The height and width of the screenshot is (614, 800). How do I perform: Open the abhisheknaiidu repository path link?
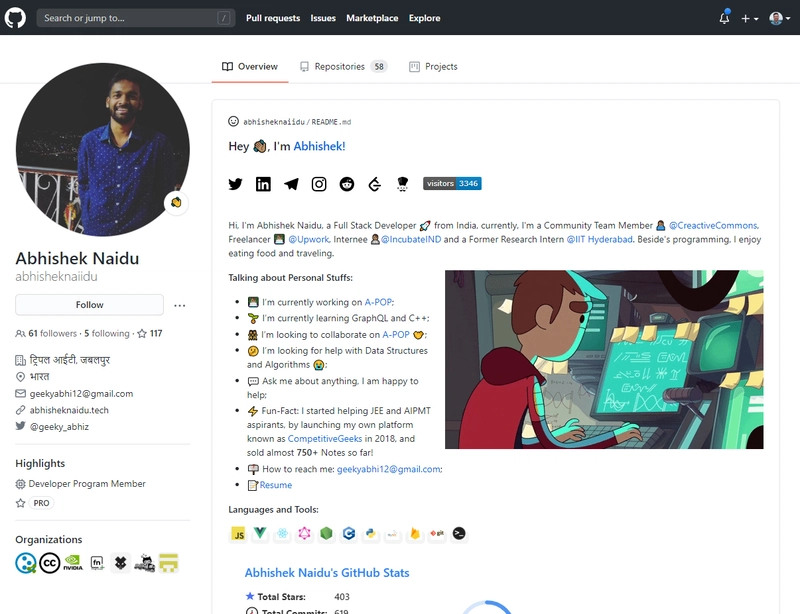click(x=273, y=122)
